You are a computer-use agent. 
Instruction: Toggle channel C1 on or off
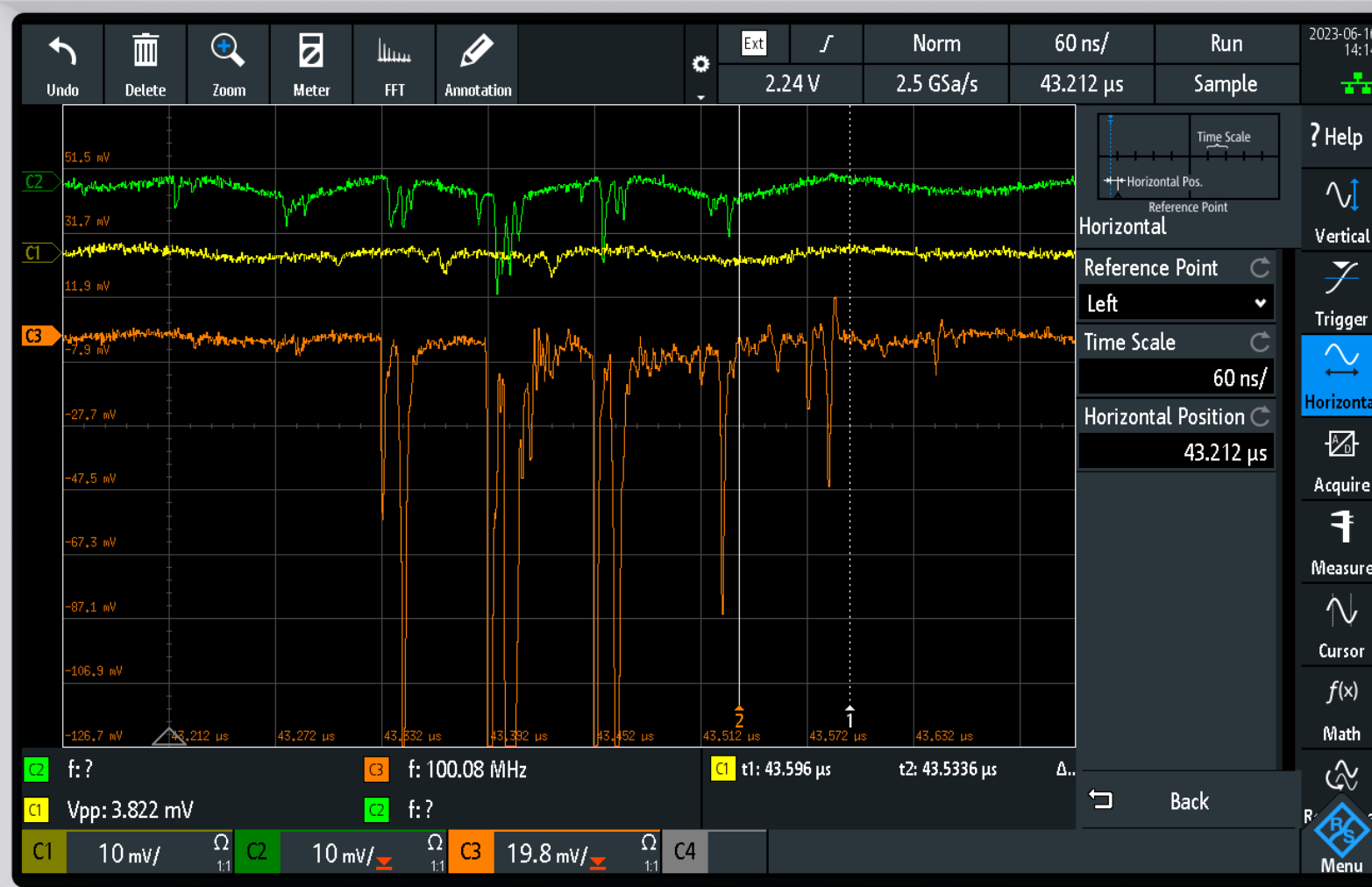click(43, 852)
